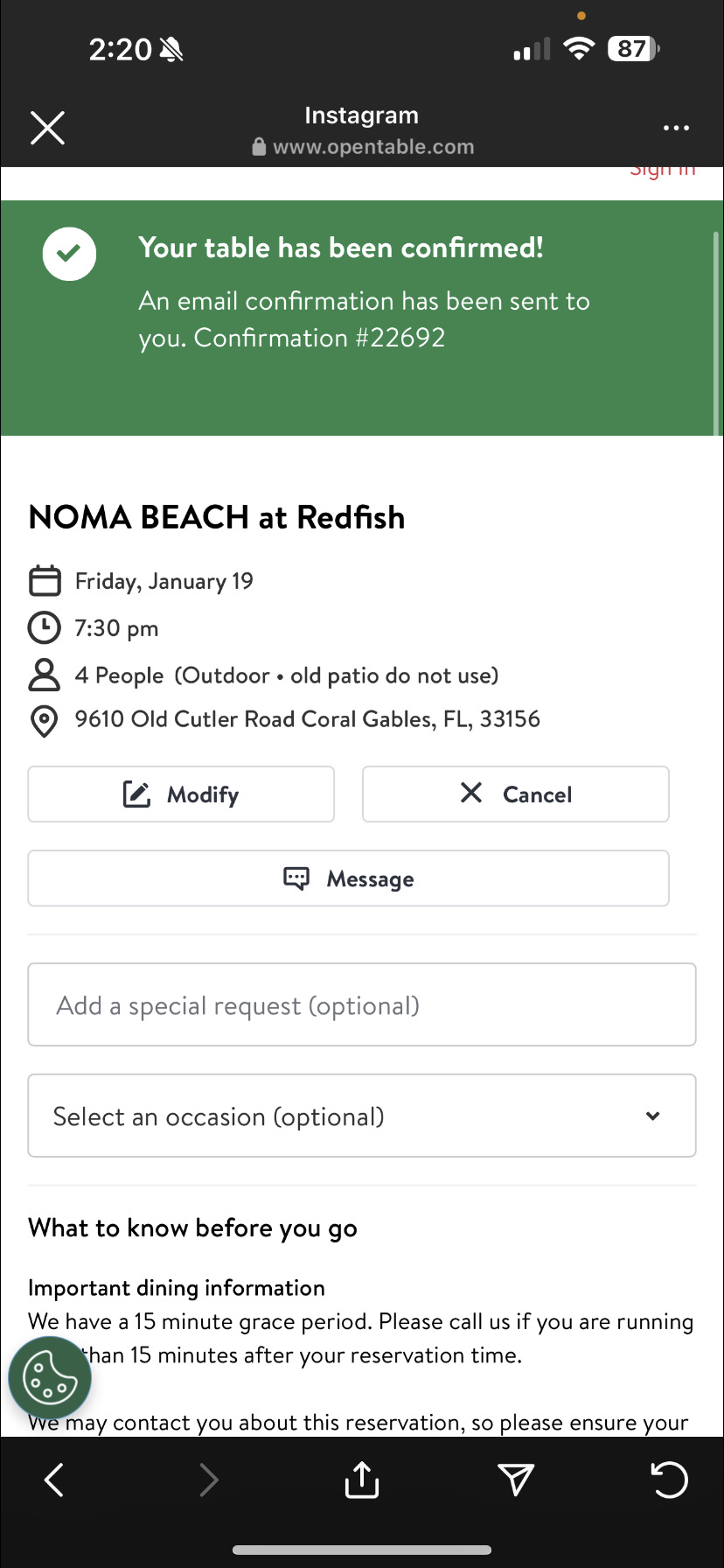Reload the page with the refresh icon

pos(670,1480)
